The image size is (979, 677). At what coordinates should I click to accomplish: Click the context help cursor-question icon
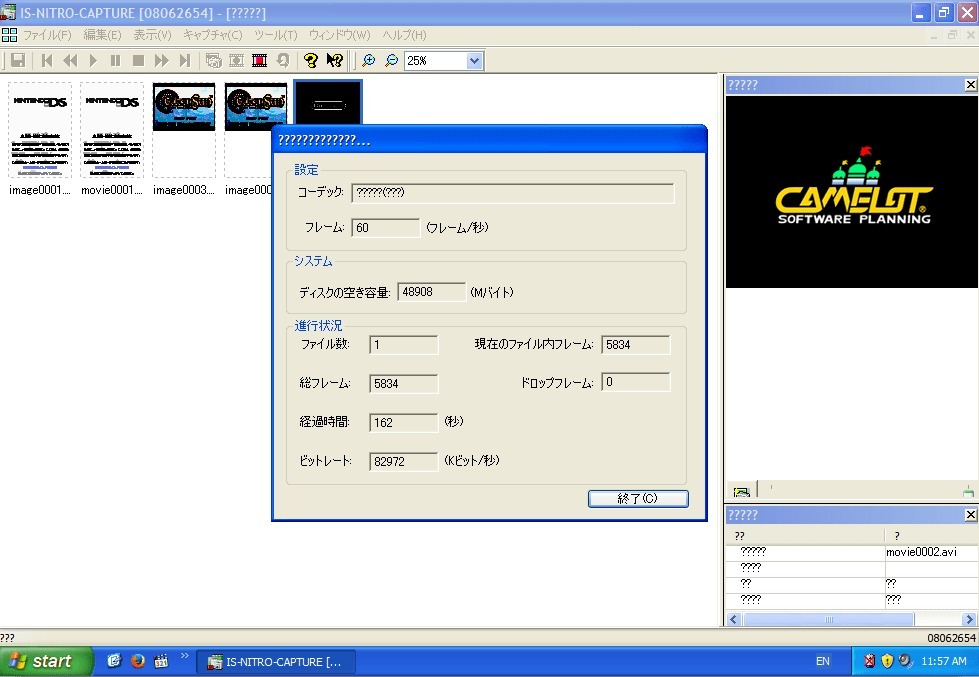[x=335, y=60]
